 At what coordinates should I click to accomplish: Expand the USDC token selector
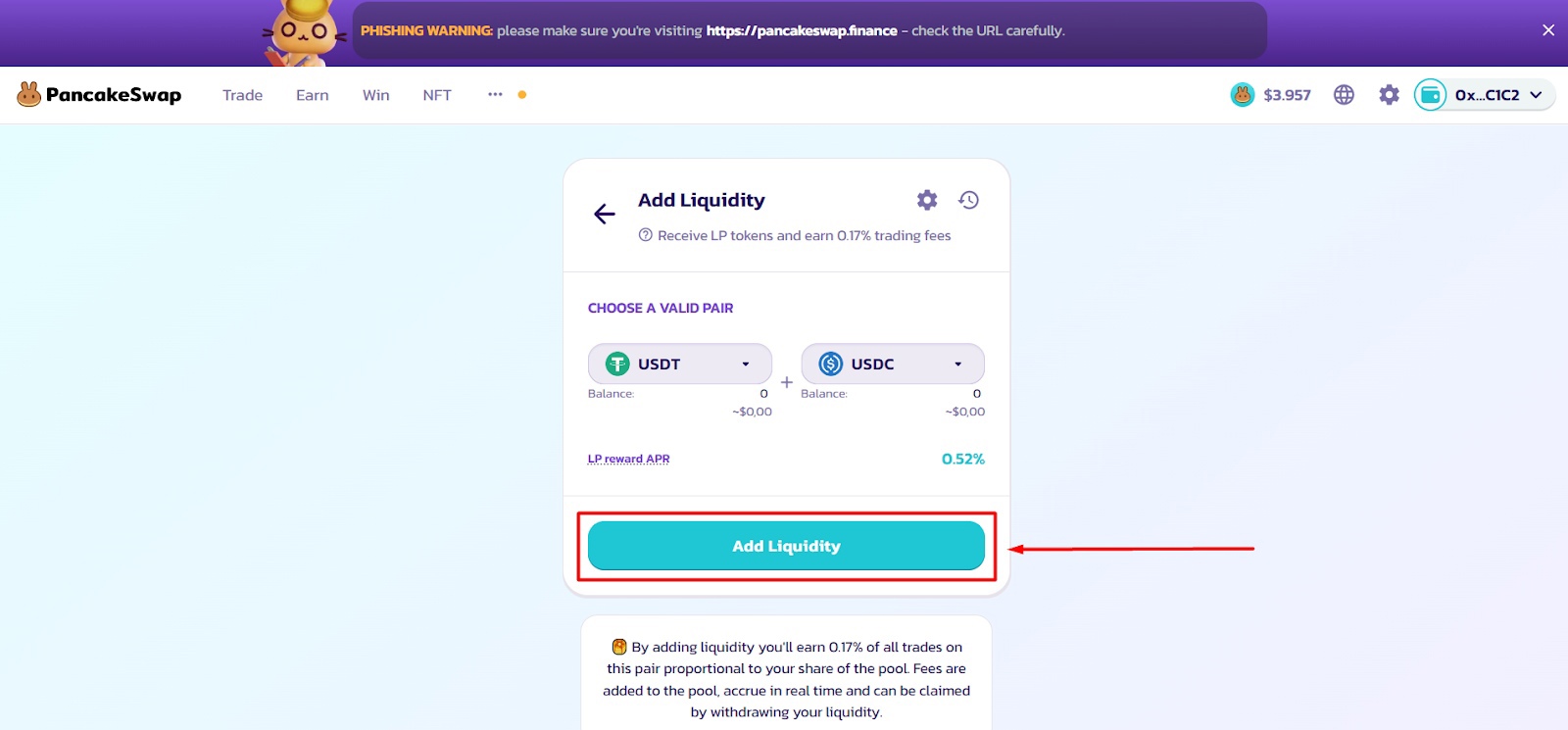tap(893, 364)
